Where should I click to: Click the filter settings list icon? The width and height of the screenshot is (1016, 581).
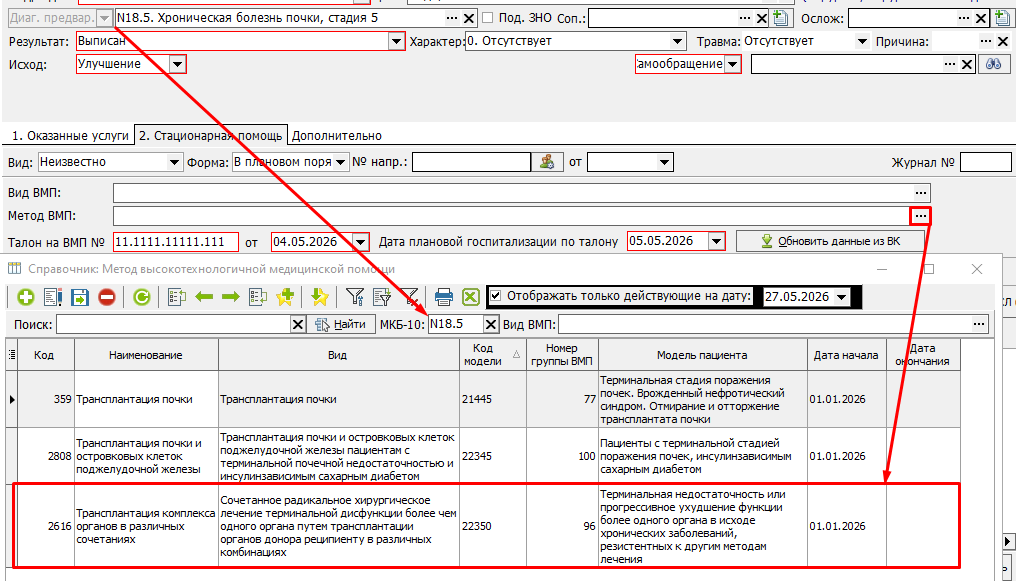382,297
